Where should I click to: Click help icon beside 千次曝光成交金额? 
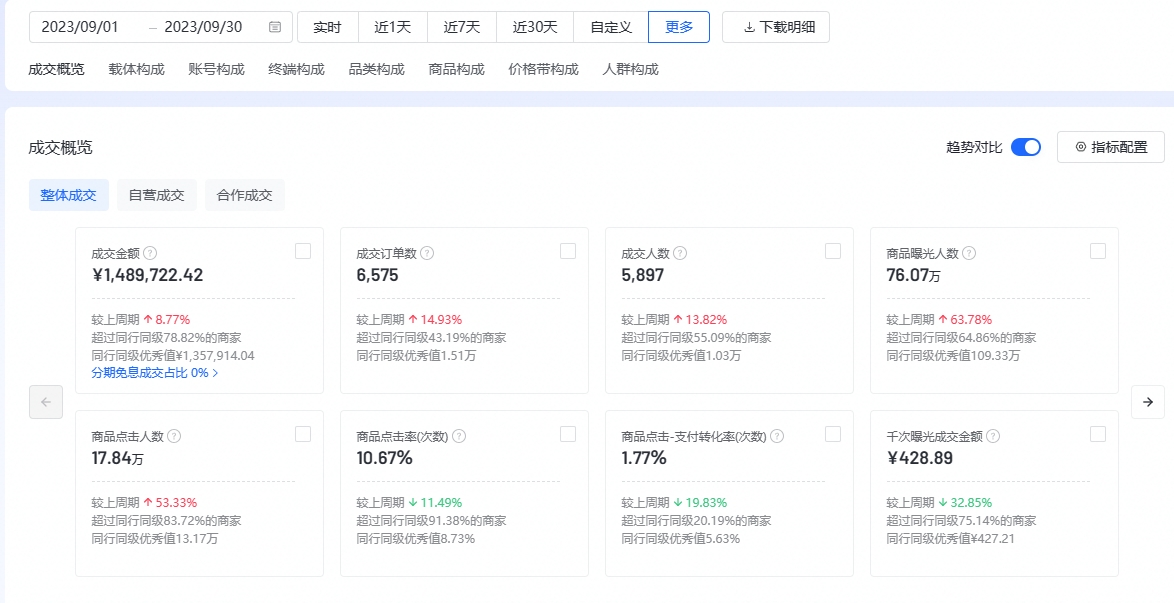(x=993, y=437)
